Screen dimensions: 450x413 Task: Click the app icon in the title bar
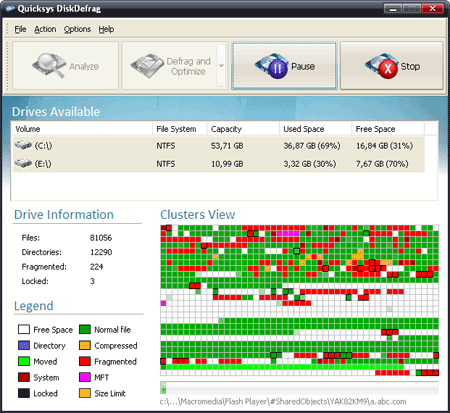(10, 8)
